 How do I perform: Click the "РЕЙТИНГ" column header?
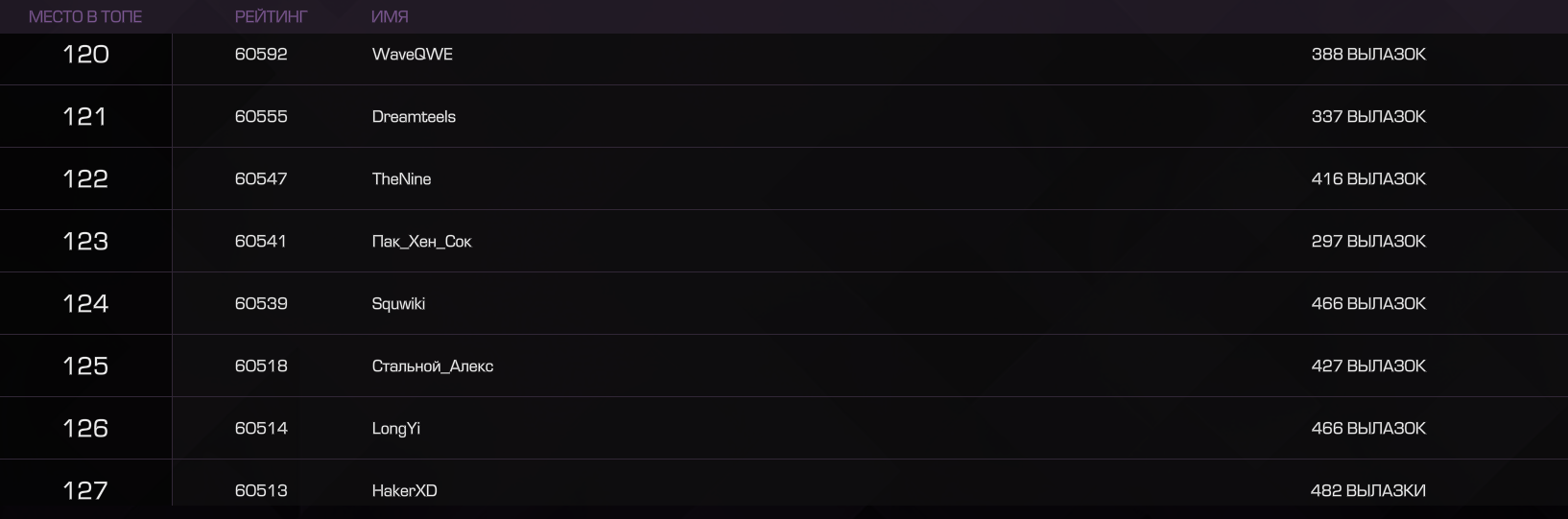pyautogui.click(x=272, y=16)
